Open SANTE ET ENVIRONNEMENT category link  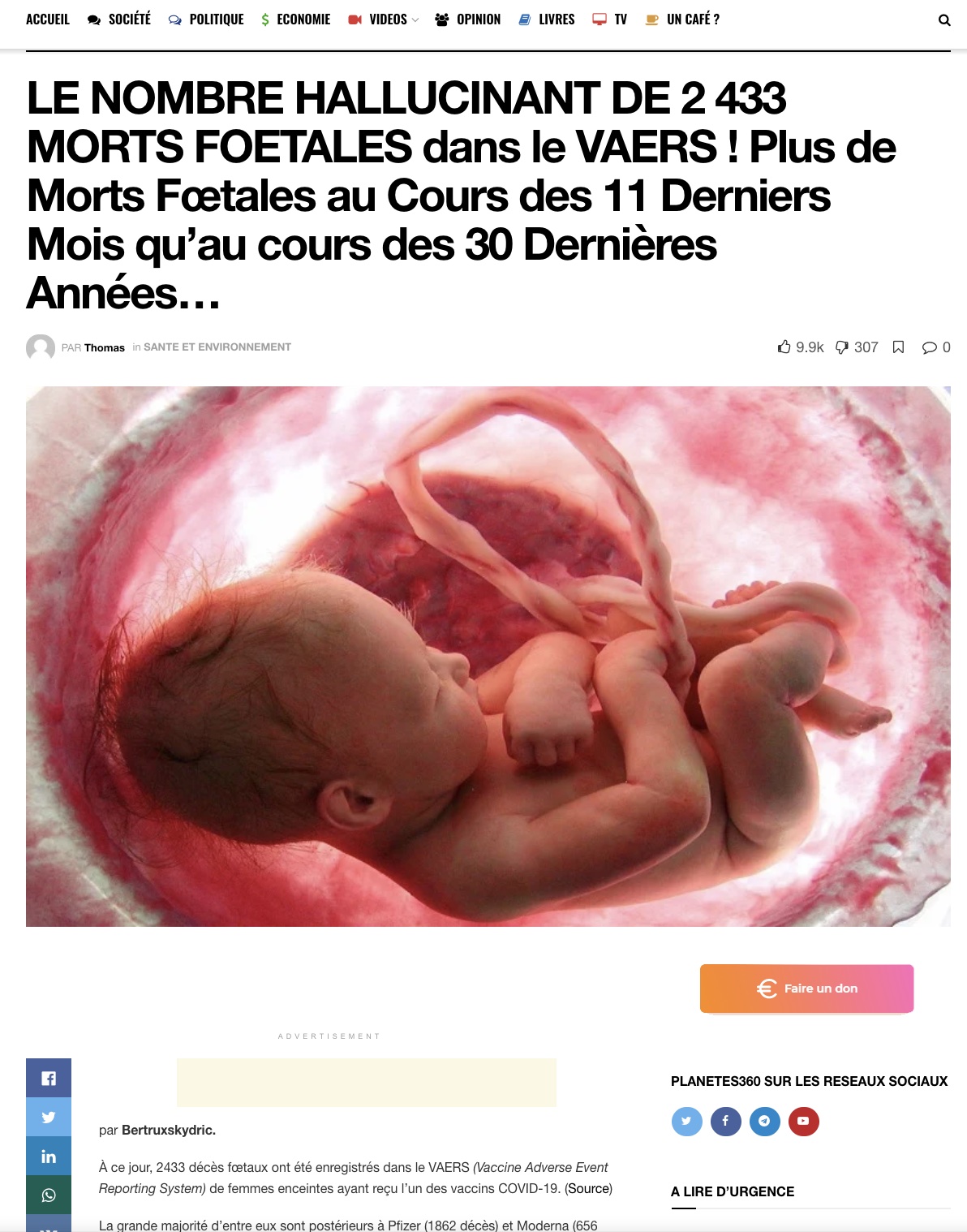217,347
